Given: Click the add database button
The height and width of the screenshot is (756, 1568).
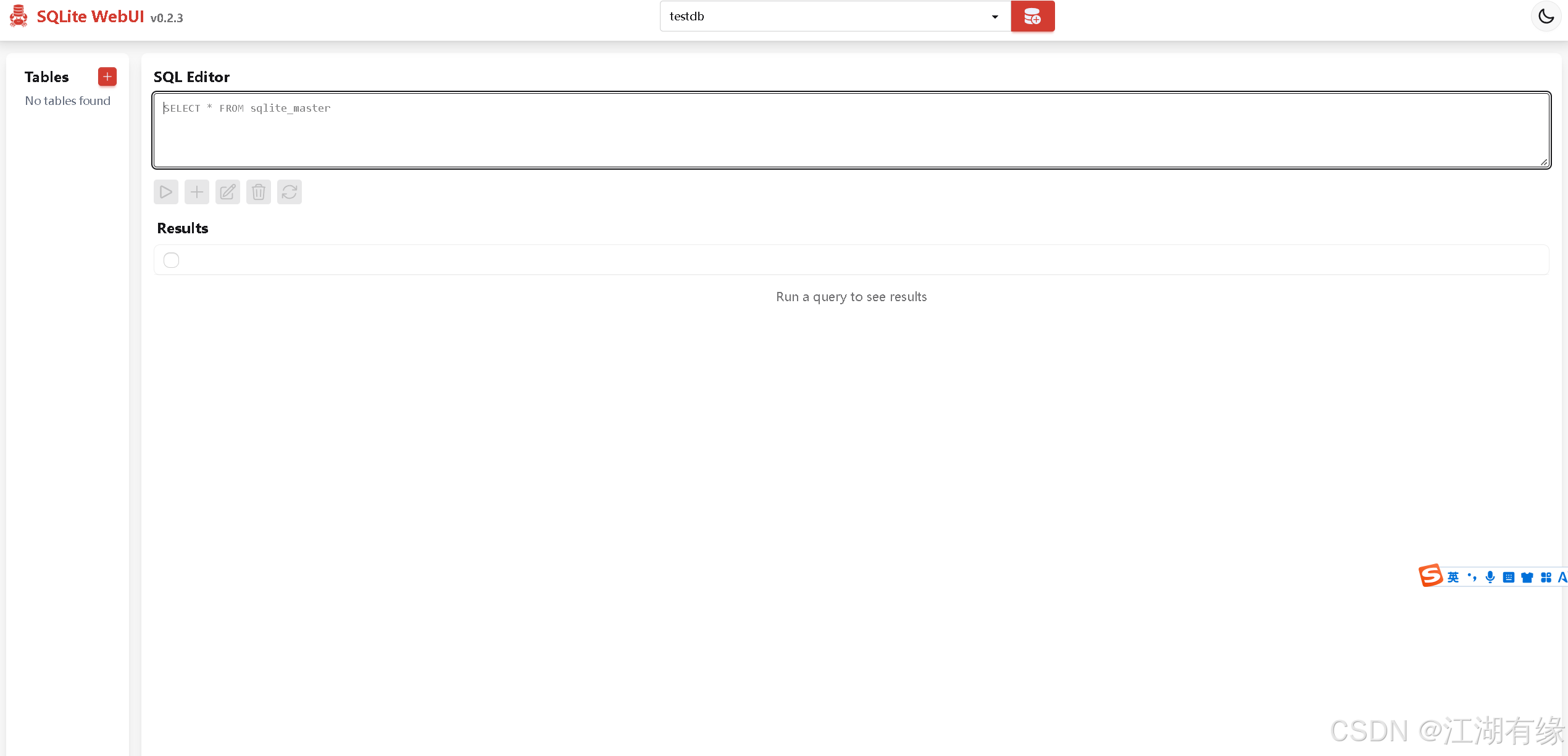Looking at the screenshot, I should (x=1032, y=17).
